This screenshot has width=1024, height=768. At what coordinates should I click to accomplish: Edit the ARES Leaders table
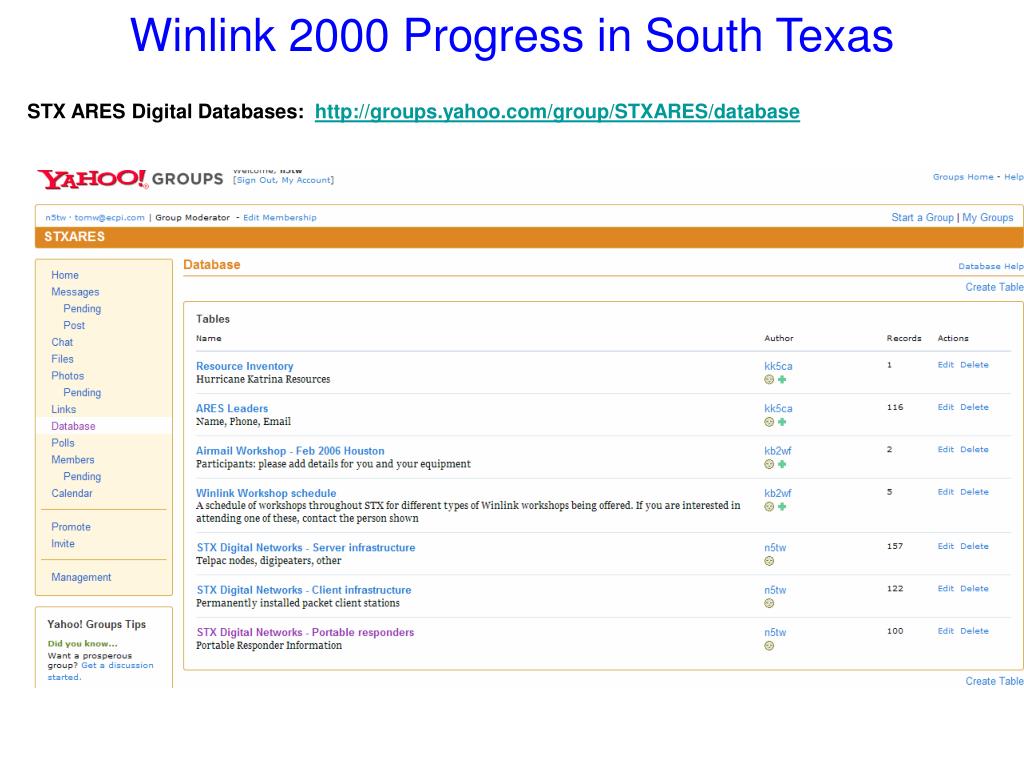coord(946,408)
